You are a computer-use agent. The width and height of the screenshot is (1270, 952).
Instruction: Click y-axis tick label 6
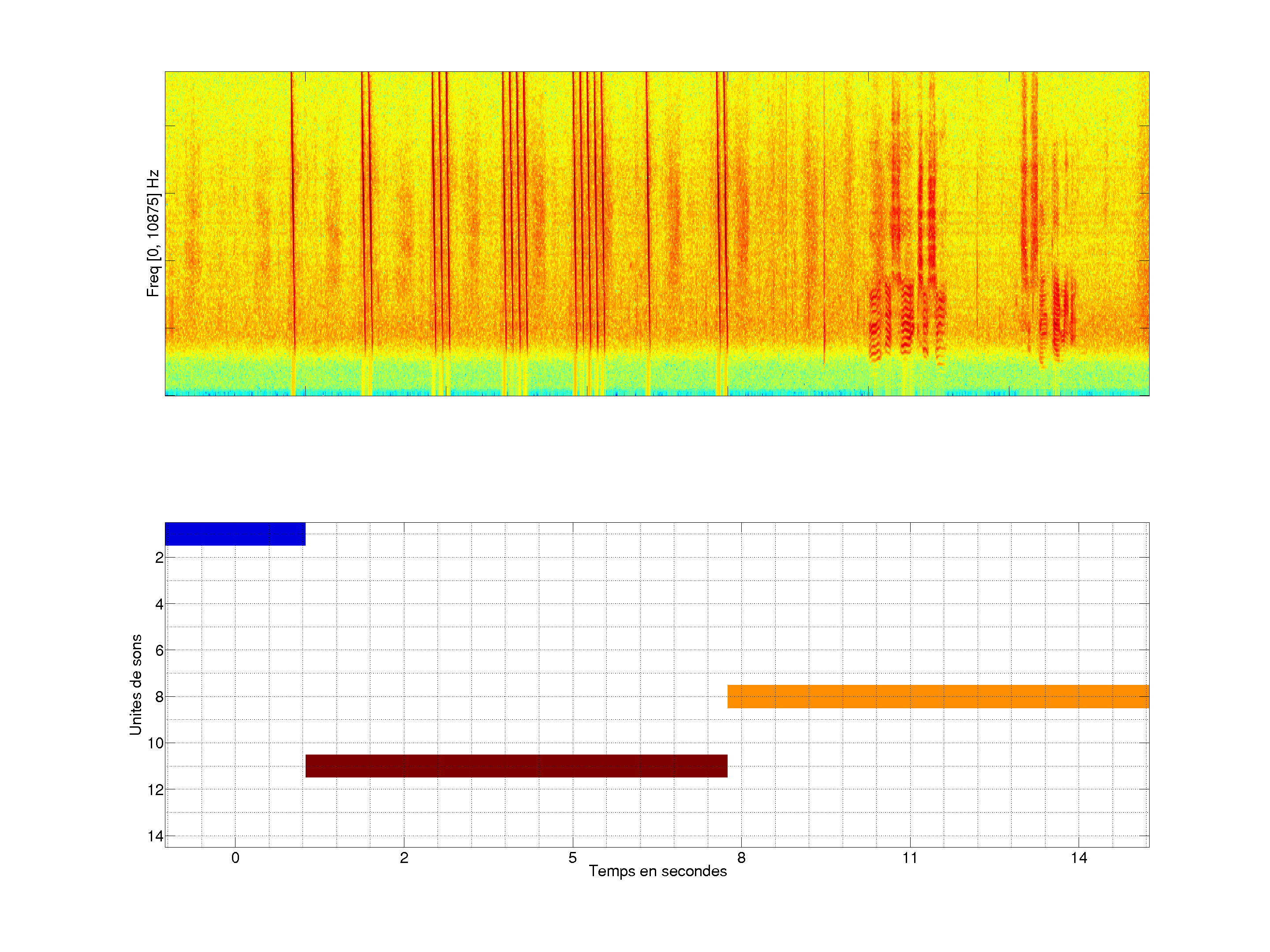(159, 650)
